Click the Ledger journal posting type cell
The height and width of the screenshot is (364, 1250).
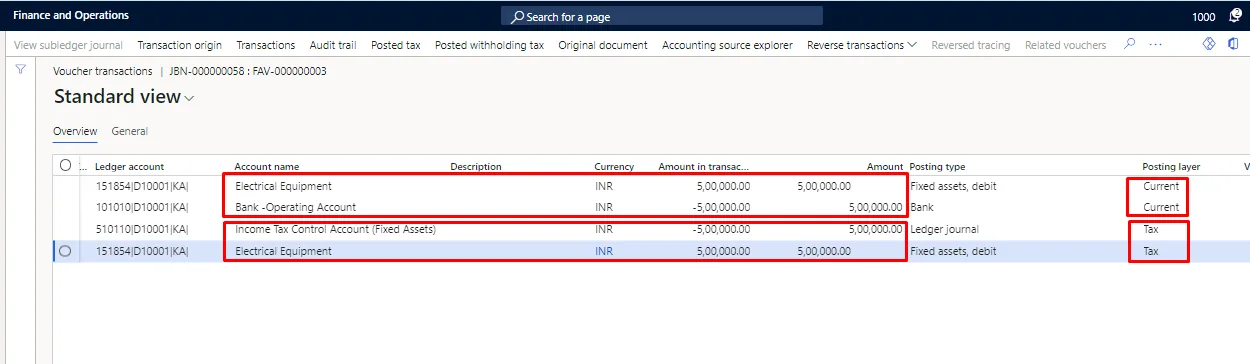coord(944,229)
